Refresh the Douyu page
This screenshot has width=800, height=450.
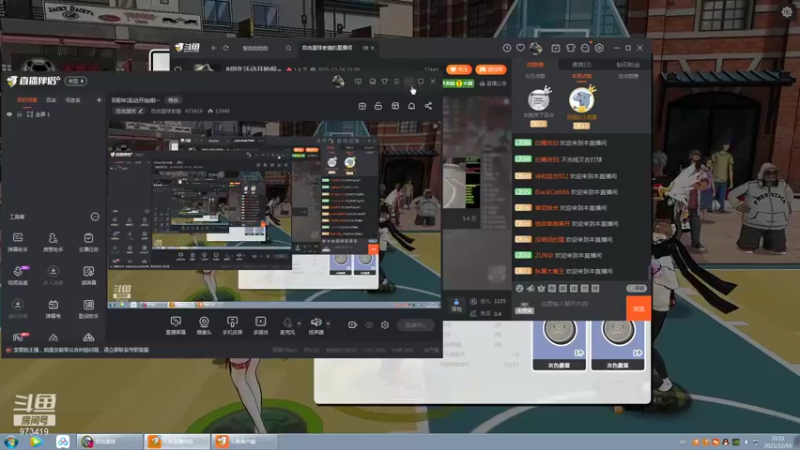226,48
